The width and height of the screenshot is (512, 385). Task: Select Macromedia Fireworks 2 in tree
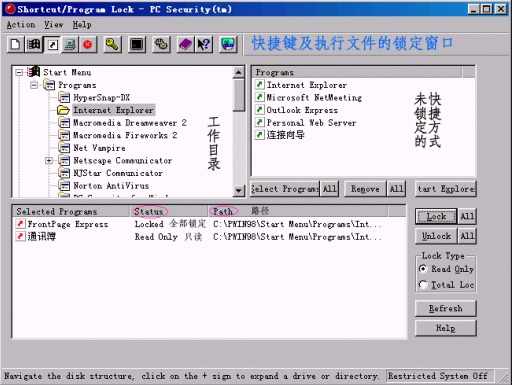[125, 135]
